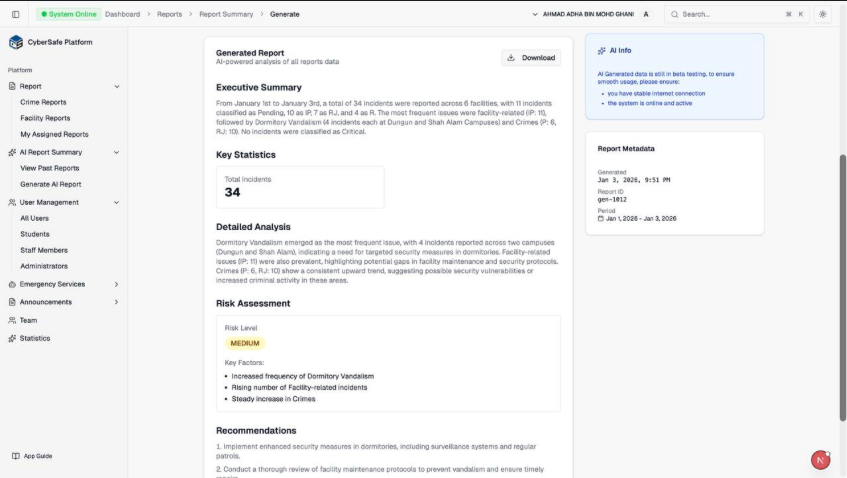Viewport: 847px width, 478px height.
Task: Open Crime Reports in sidebar
Action: [43, 102]
